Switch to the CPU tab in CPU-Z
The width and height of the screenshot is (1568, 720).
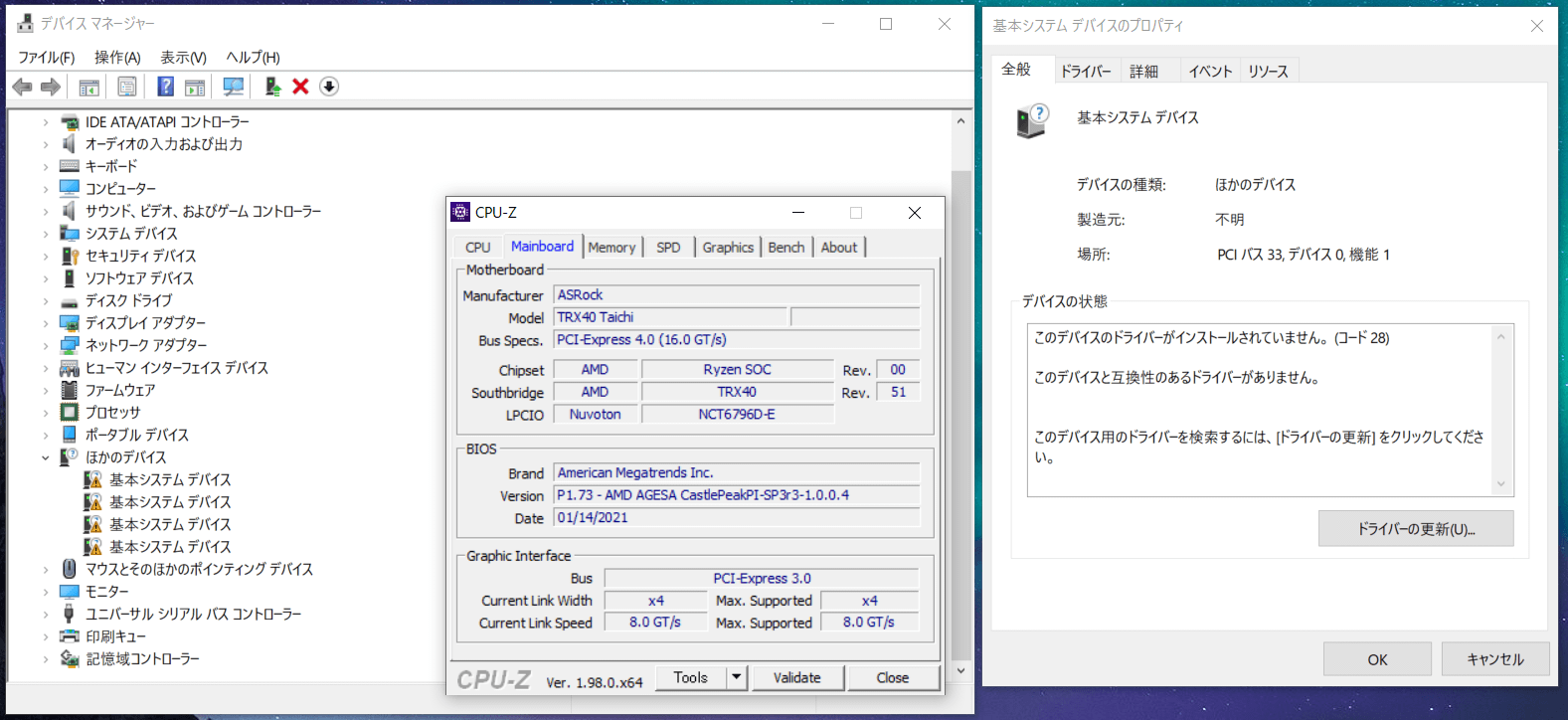click(x=478, y=248)
